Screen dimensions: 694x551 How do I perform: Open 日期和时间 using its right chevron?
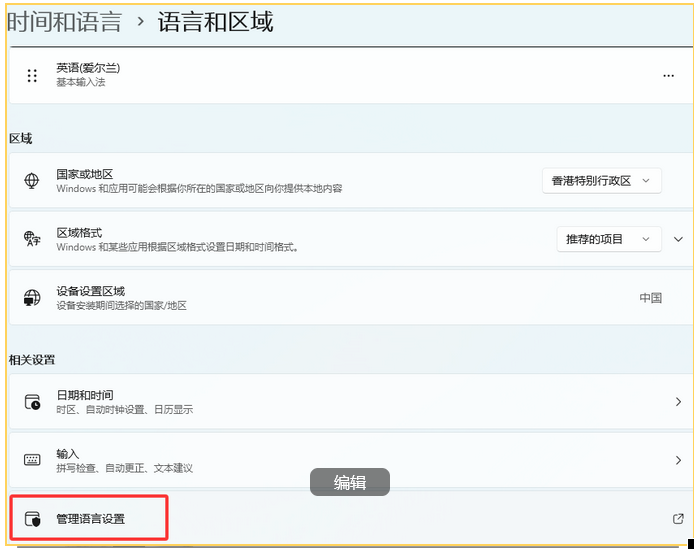pos(678,401)
